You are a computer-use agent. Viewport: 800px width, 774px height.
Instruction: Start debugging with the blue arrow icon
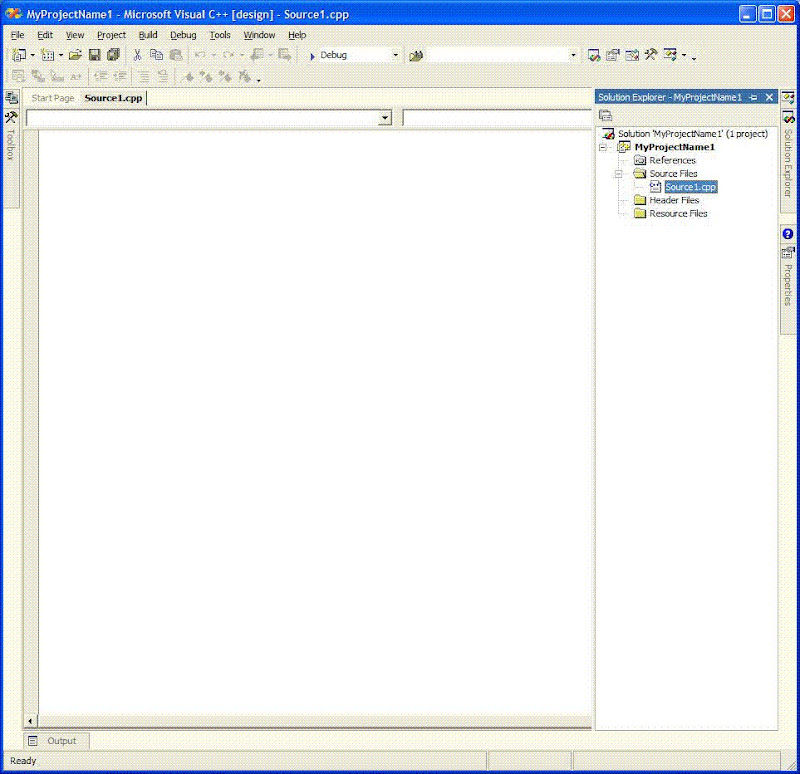(312, 56)
